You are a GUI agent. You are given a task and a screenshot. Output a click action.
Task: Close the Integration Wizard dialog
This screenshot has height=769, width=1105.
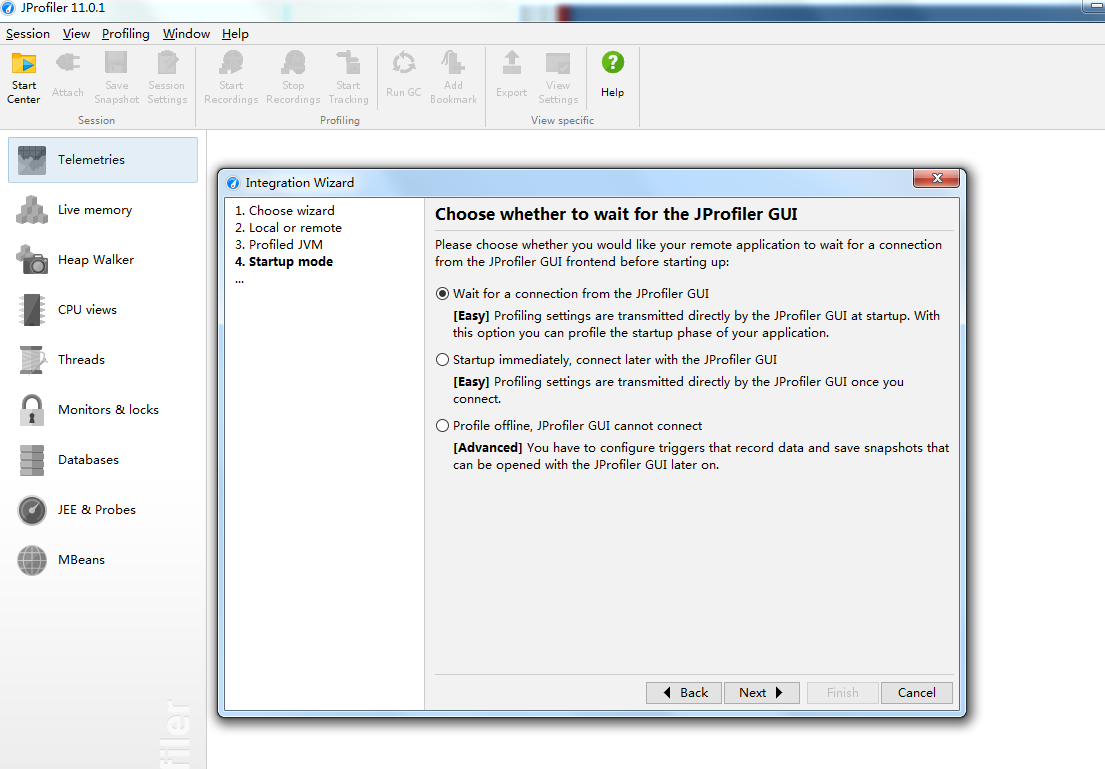pos(937,178)
